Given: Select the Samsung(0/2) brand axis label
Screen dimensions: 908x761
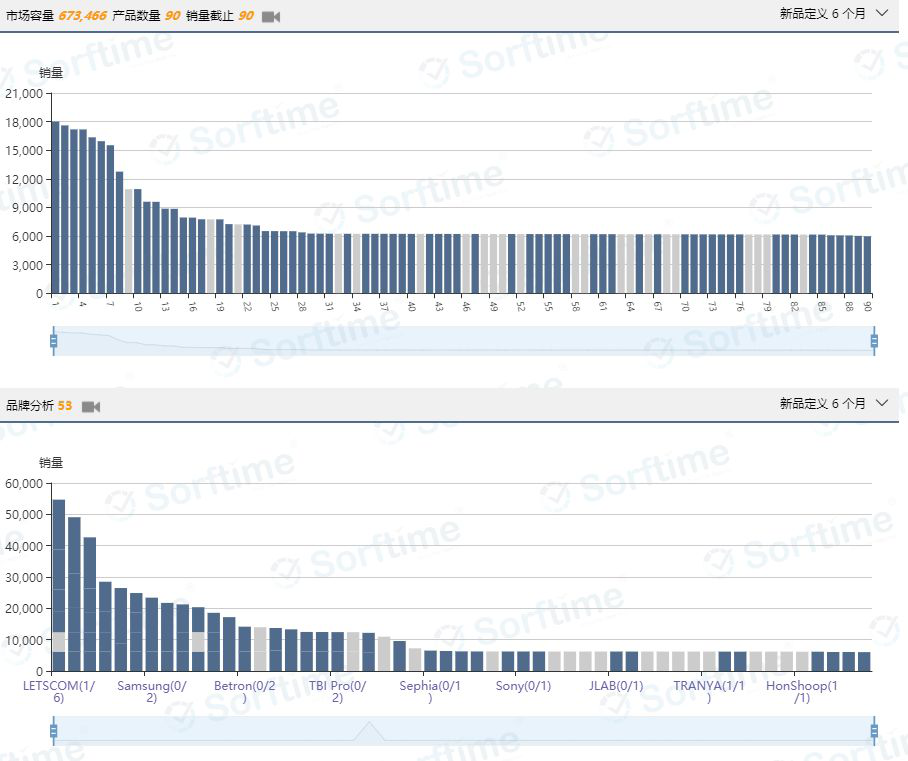Looking at the screenshot, I should click(151, 691).
